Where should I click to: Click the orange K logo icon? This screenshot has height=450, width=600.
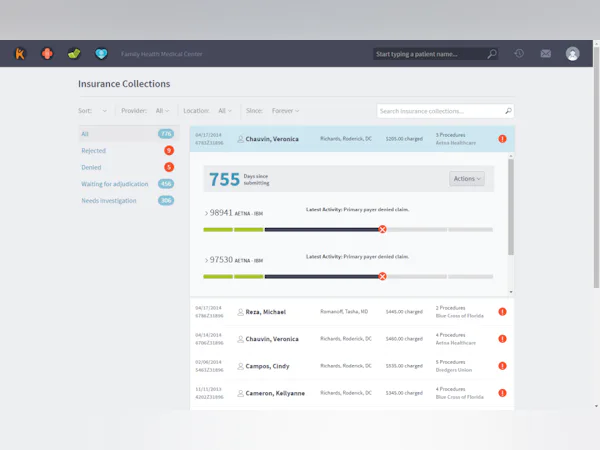20,54
